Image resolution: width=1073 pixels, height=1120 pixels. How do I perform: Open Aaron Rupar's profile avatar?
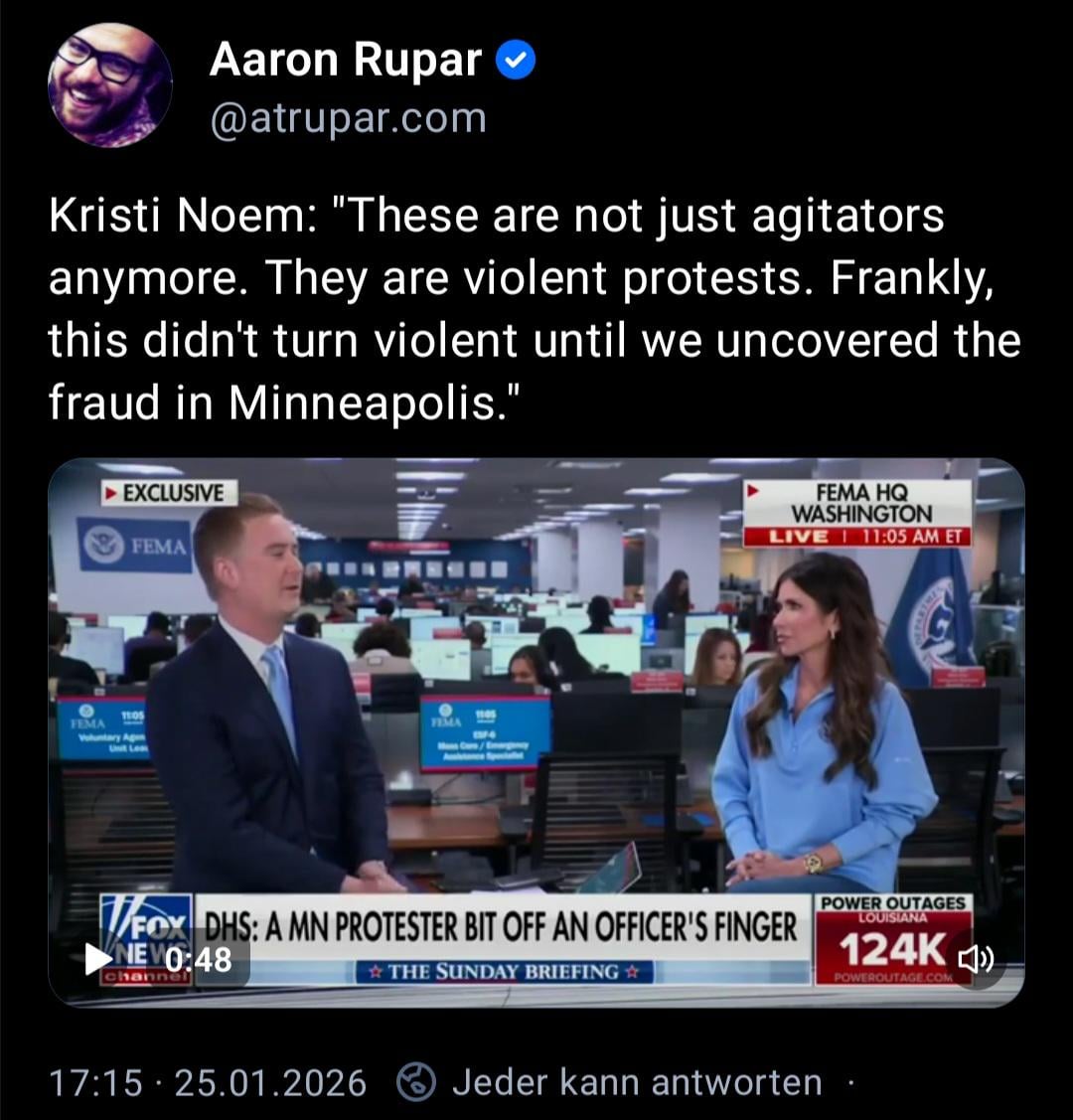[x=109, y=85]
